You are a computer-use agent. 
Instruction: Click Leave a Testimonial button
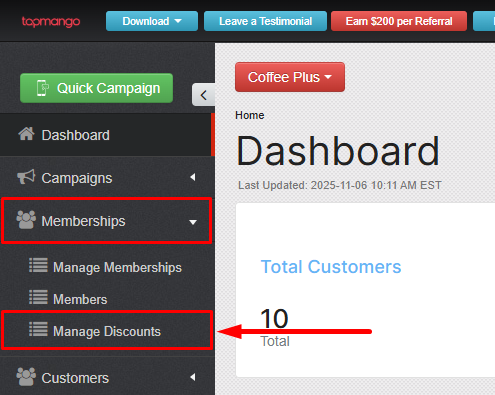[265, 21]
